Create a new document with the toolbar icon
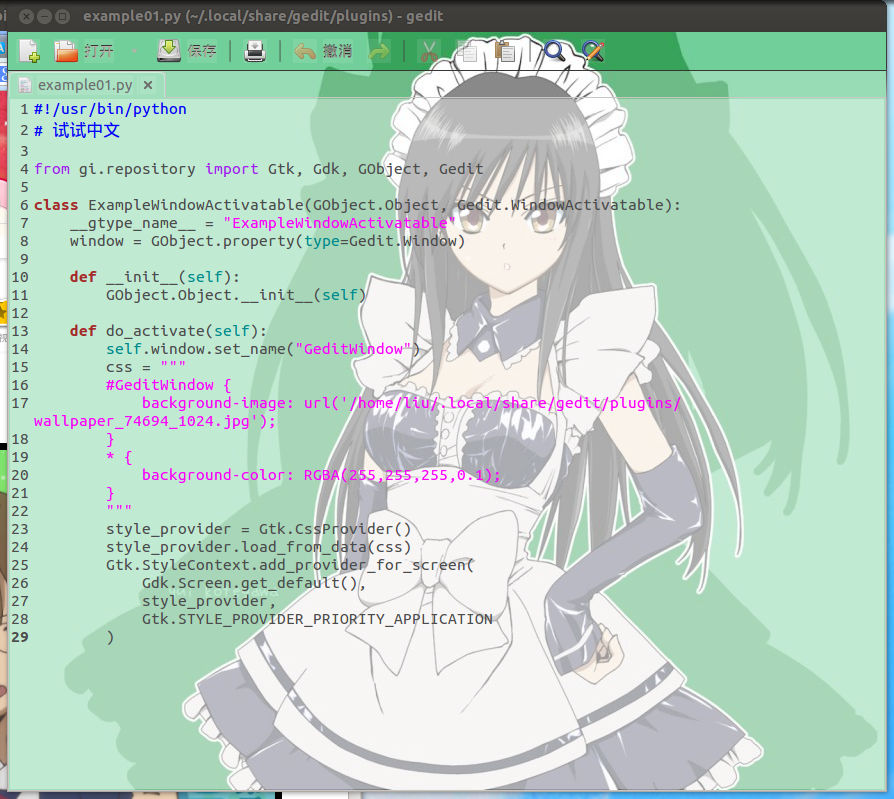894x799 pixels. click(x=29, y=51)
